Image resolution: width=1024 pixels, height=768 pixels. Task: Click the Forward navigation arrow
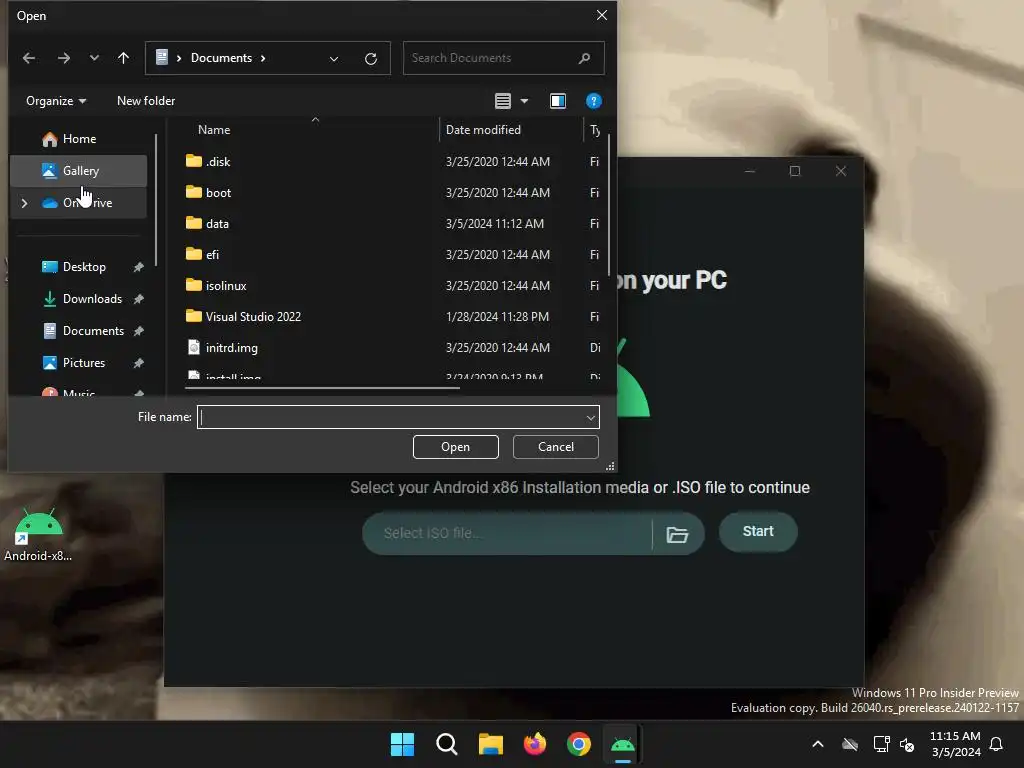point(63,58)
